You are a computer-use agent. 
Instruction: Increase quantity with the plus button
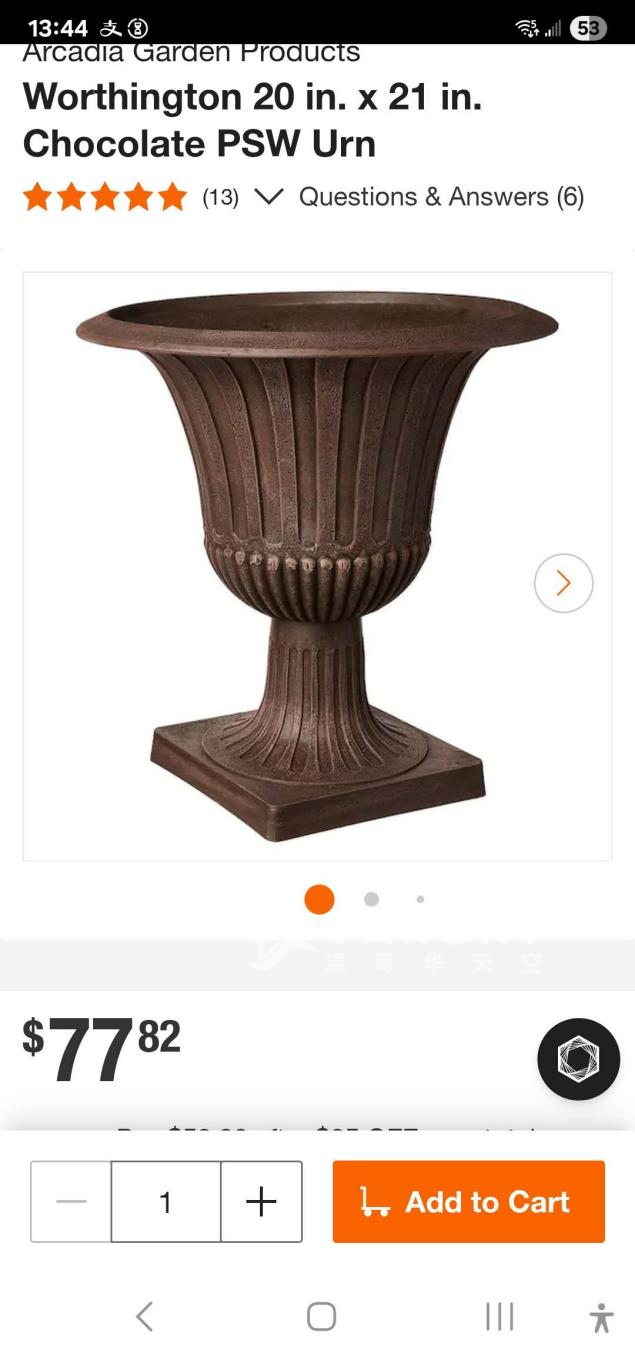pyautogui.click(x=261, y=1201)
